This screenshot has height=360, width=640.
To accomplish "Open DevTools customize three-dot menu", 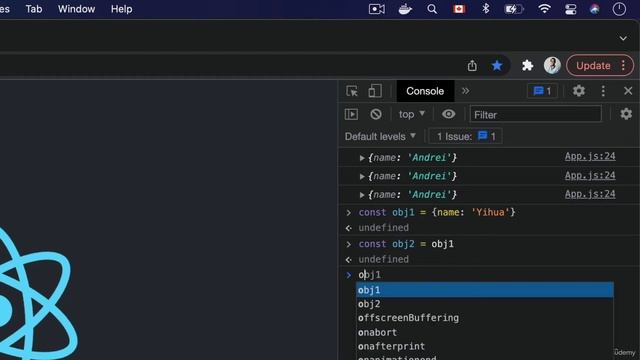I will [603, 91].
